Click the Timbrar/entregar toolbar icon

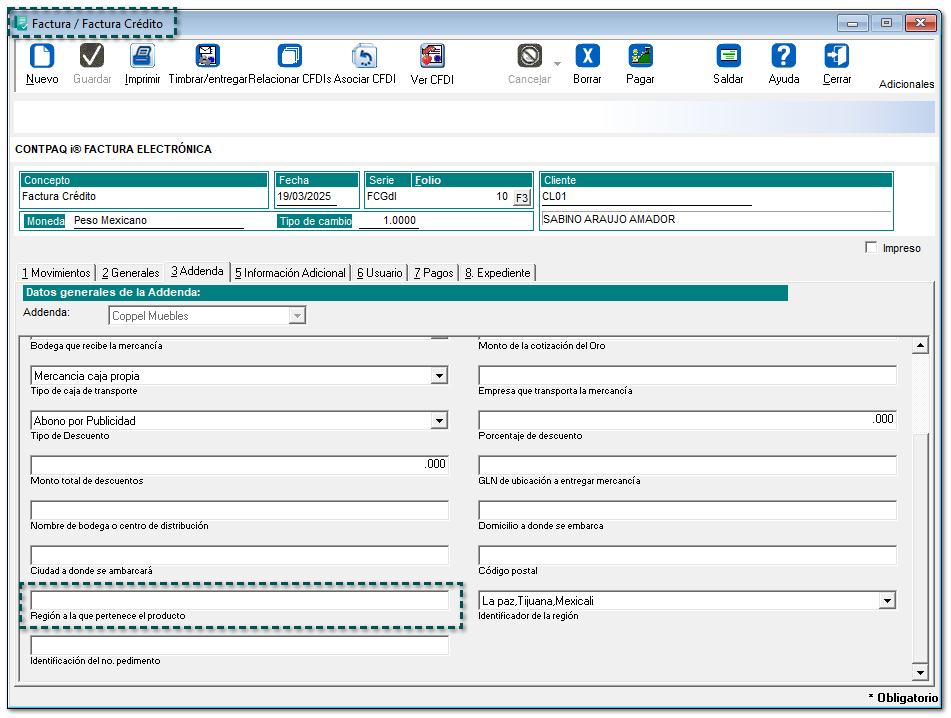[x=207, y=57]
